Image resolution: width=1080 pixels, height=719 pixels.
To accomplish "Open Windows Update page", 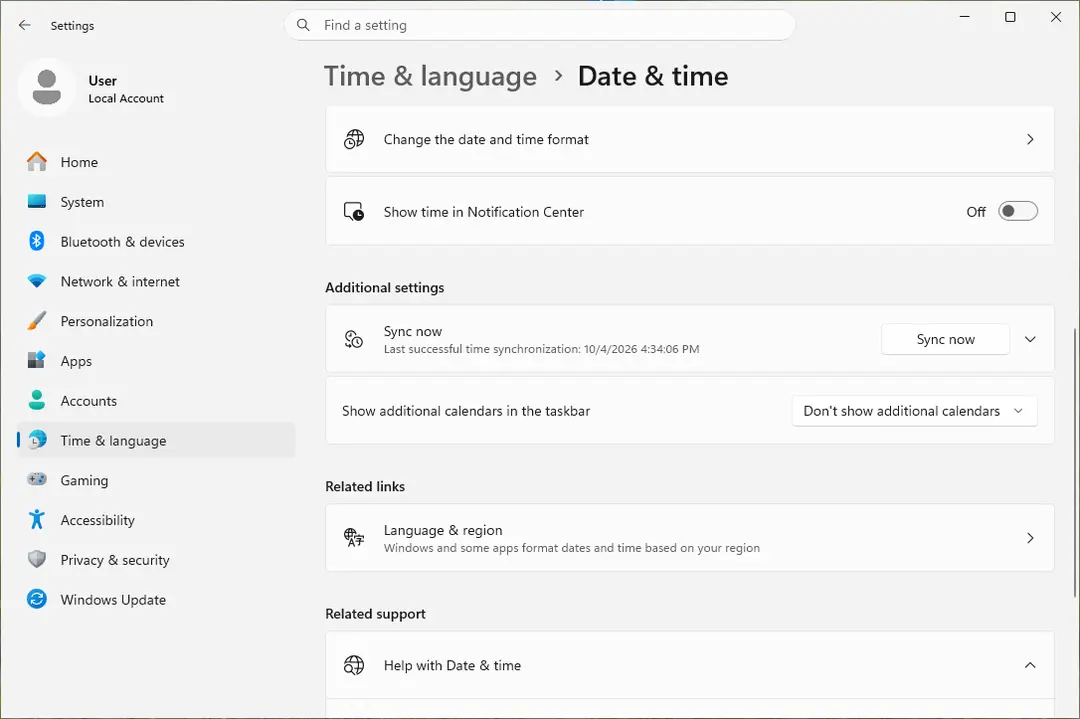I will [157, 600].
